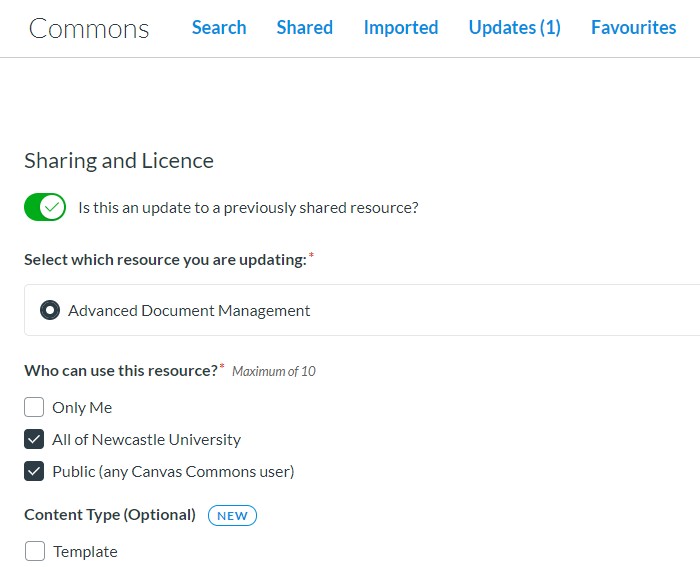Click the 'Sharing and Licence' heading
Image resolution: width=700 pixels, height=567 pixels.
(x=119, y=161)
